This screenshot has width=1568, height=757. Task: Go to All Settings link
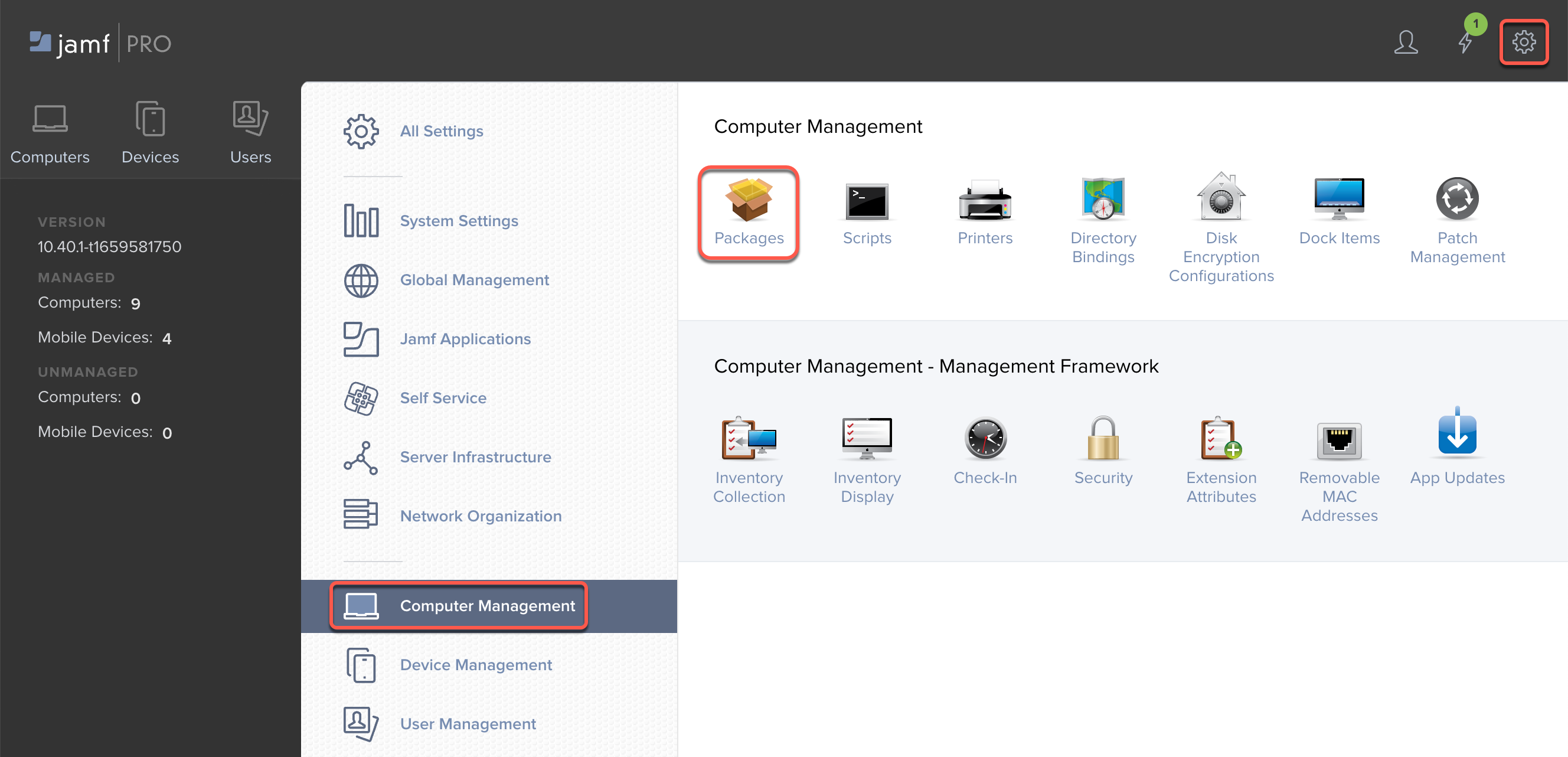click(x=440, y=132)
